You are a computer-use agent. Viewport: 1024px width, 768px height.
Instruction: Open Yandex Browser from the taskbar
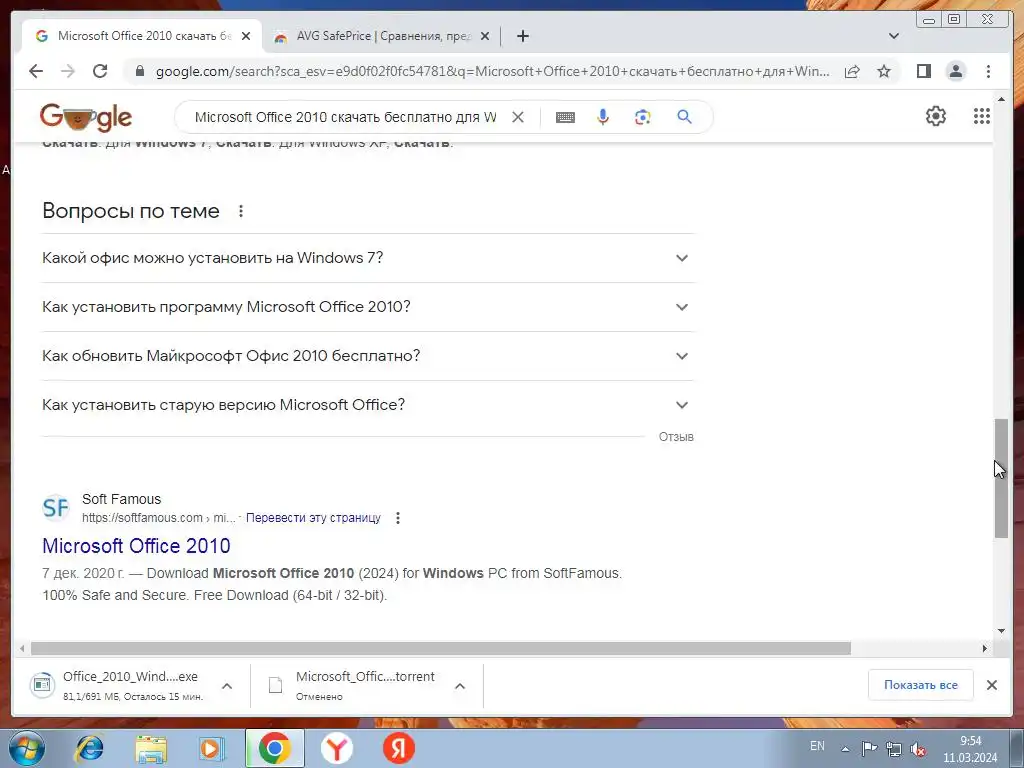337,748
